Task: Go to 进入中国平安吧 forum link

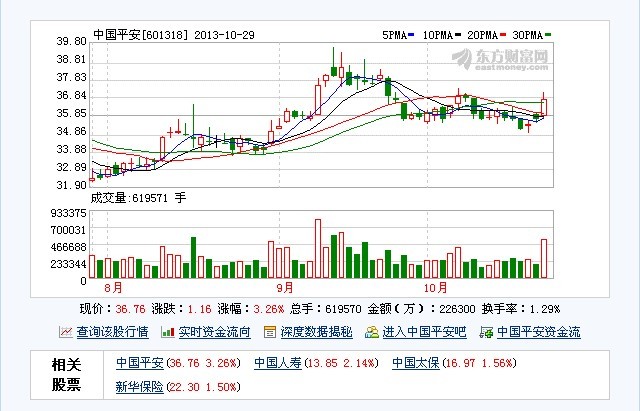Action: tap(424, 332)
